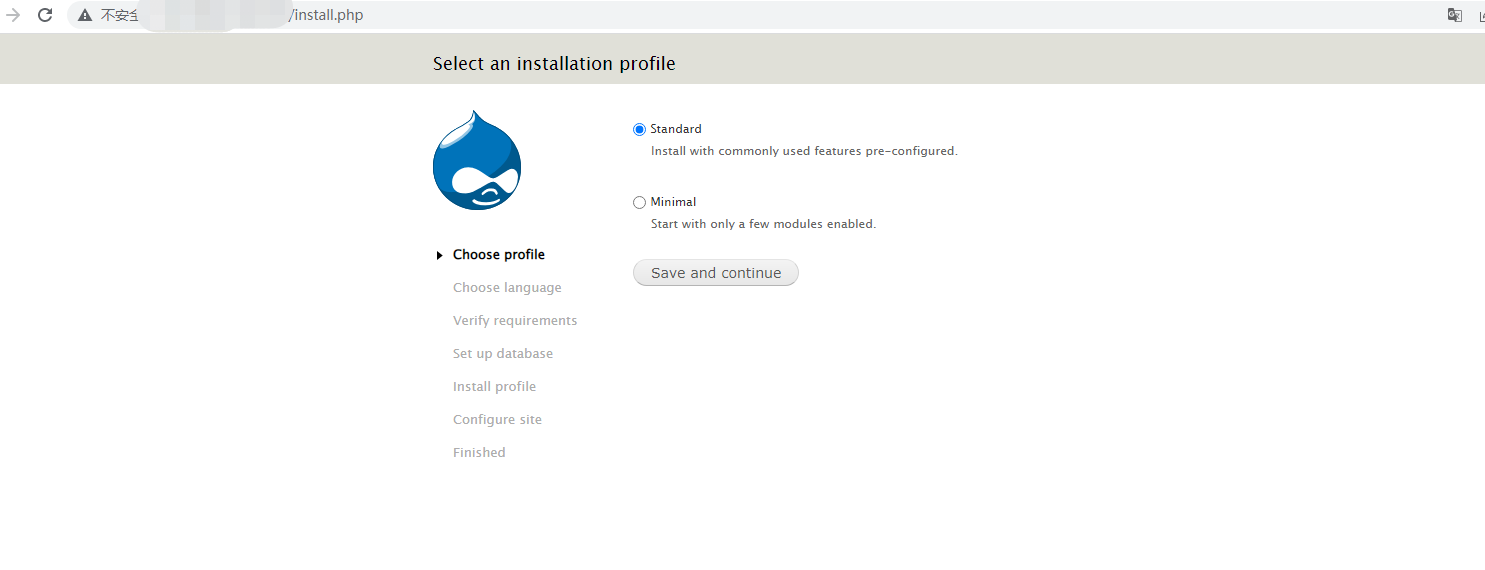Click the Configure site step
The height and width of the screenshot is (570, 1485).
coord(497,420)
